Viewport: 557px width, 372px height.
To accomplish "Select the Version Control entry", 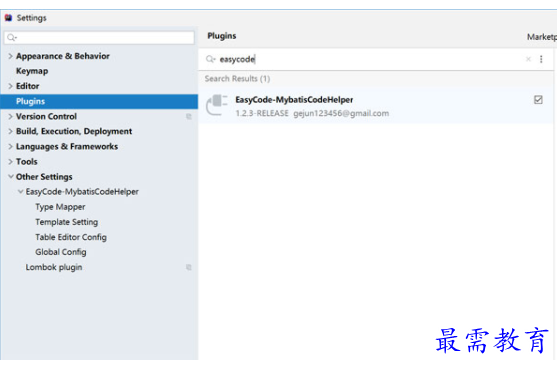I will (x=46, y=117).
